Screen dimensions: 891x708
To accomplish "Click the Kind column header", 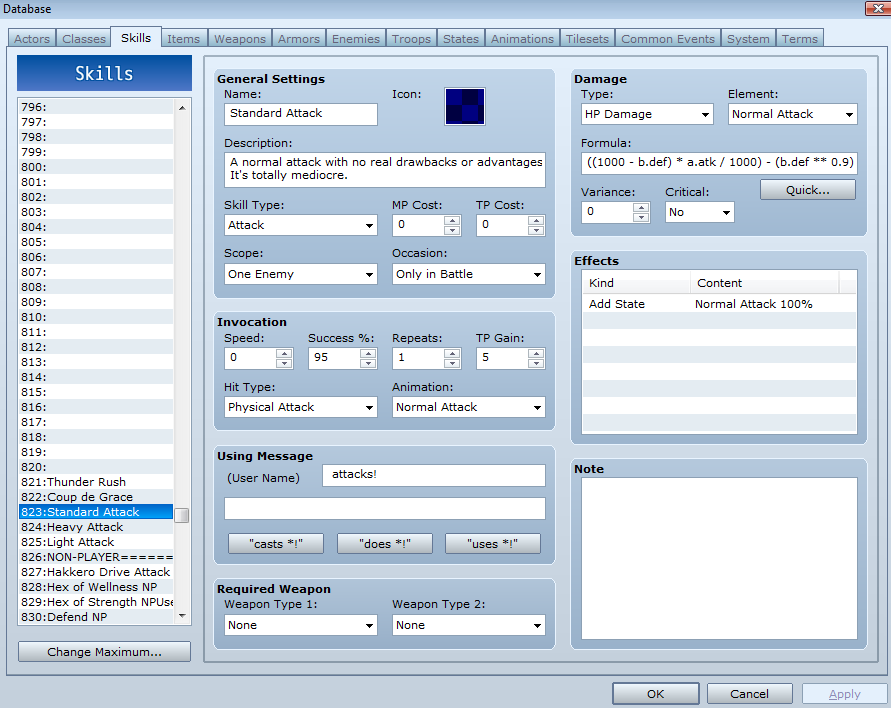I will pos(636,283).
